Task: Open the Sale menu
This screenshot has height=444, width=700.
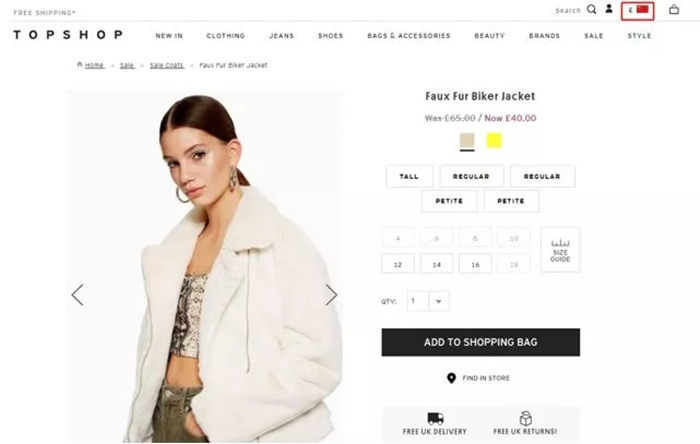Action: 594,36
